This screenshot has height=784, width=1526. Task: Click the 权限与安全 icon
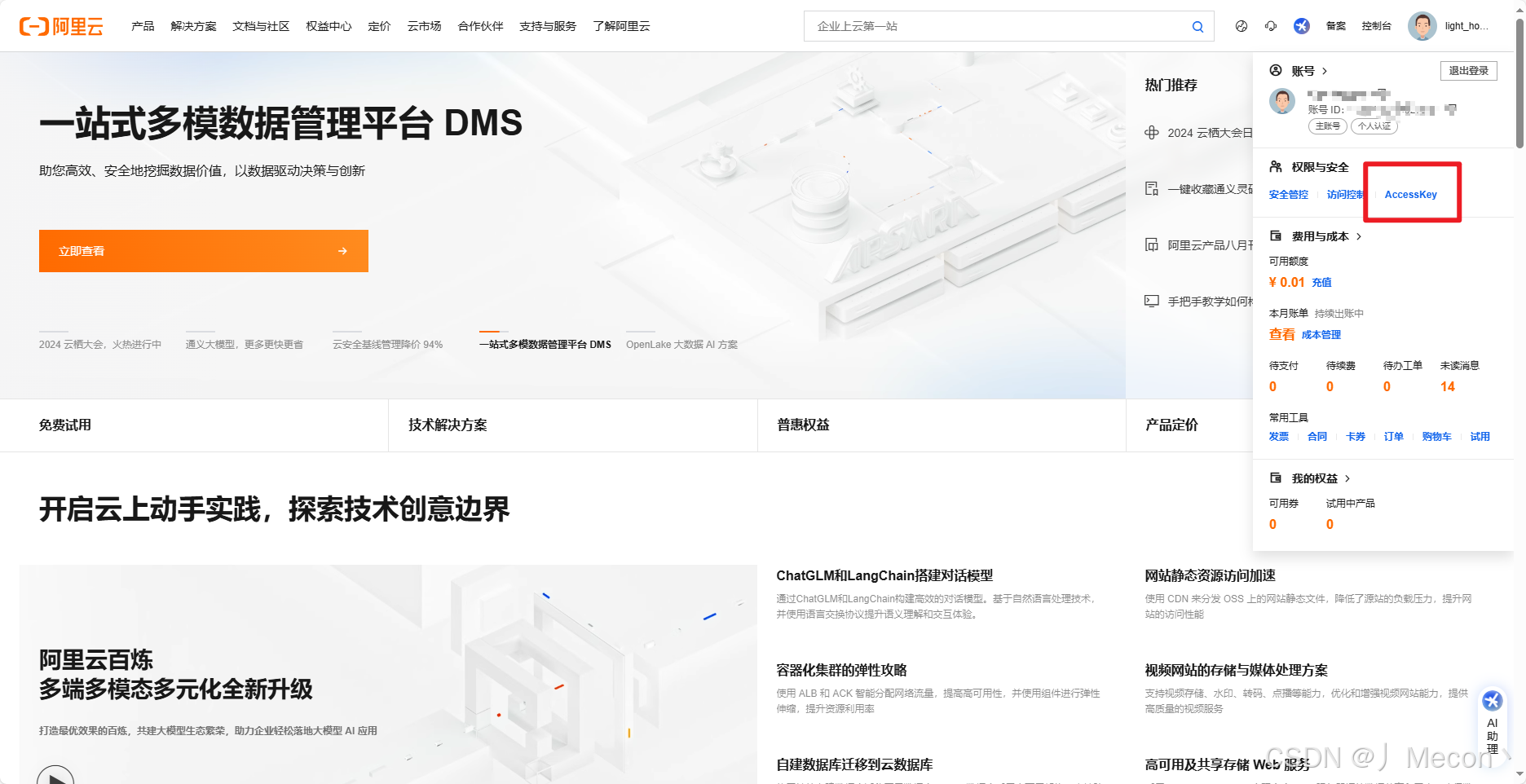tap(1276, 167)
